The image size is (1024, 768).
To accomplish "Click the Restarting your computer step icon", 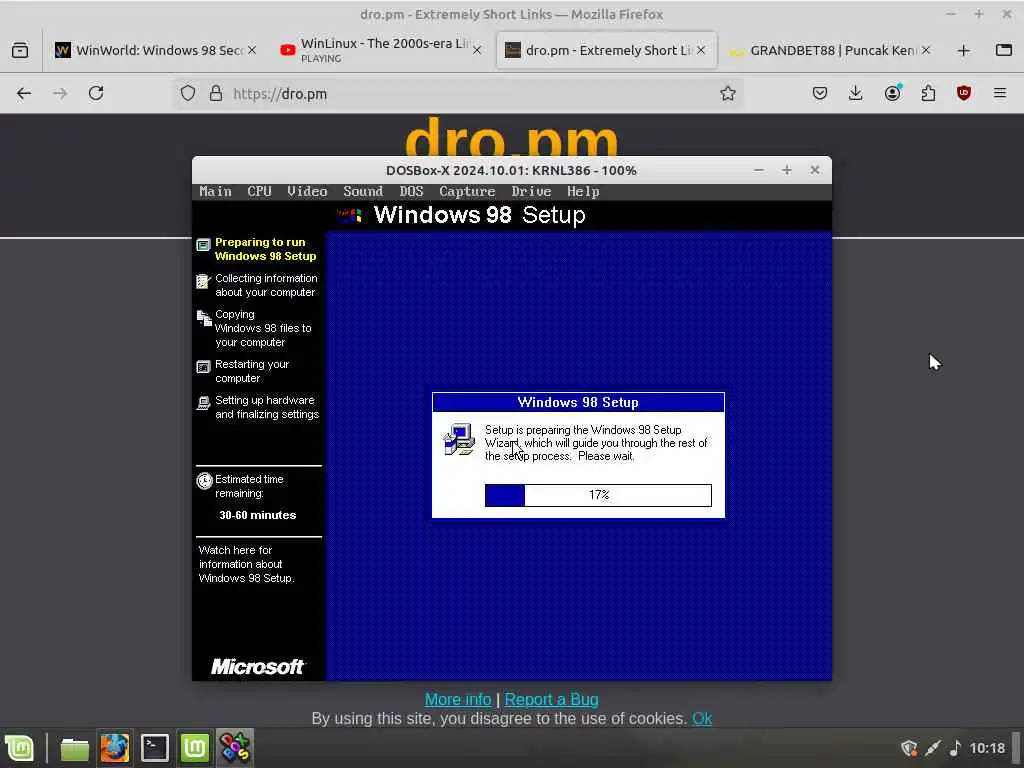I will pyautogui.click(x=204, y=366).
